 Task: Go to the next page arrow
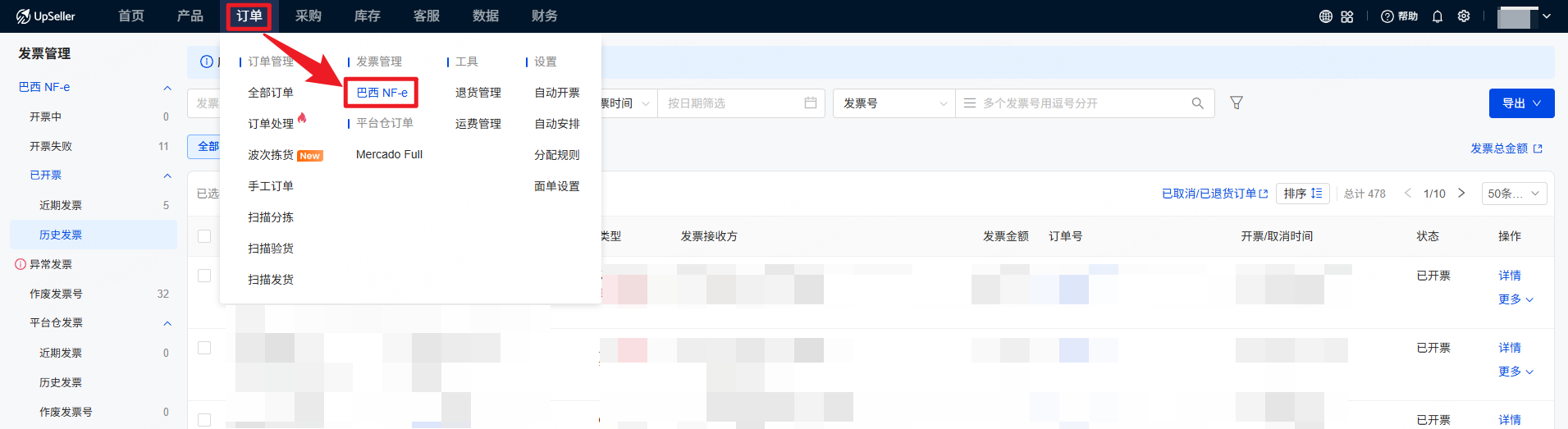[1461, 194]
